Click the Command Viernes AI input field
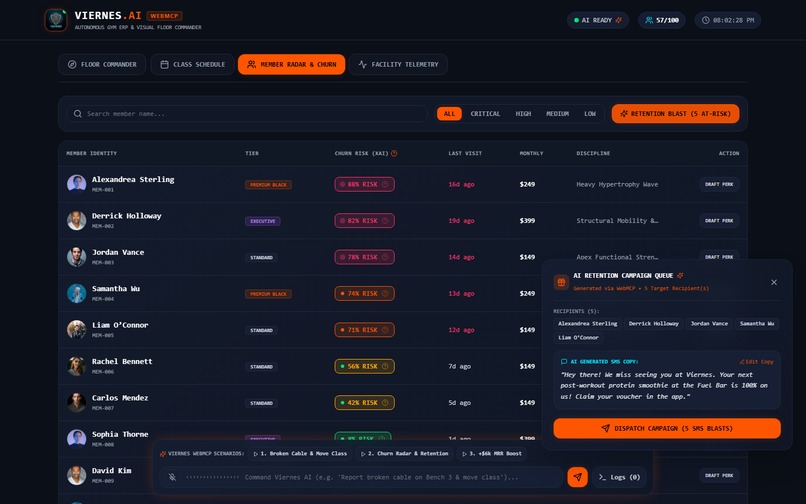The image size is (806, 504). 381,477
